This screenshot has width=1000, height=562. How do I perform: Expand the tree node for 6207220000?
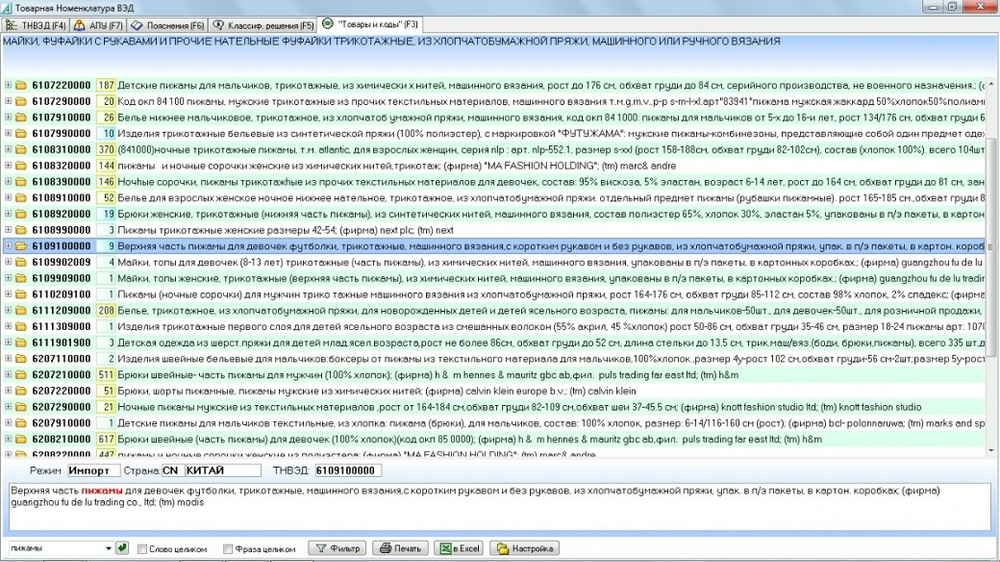pyautogui.click(x=8, y=391)
